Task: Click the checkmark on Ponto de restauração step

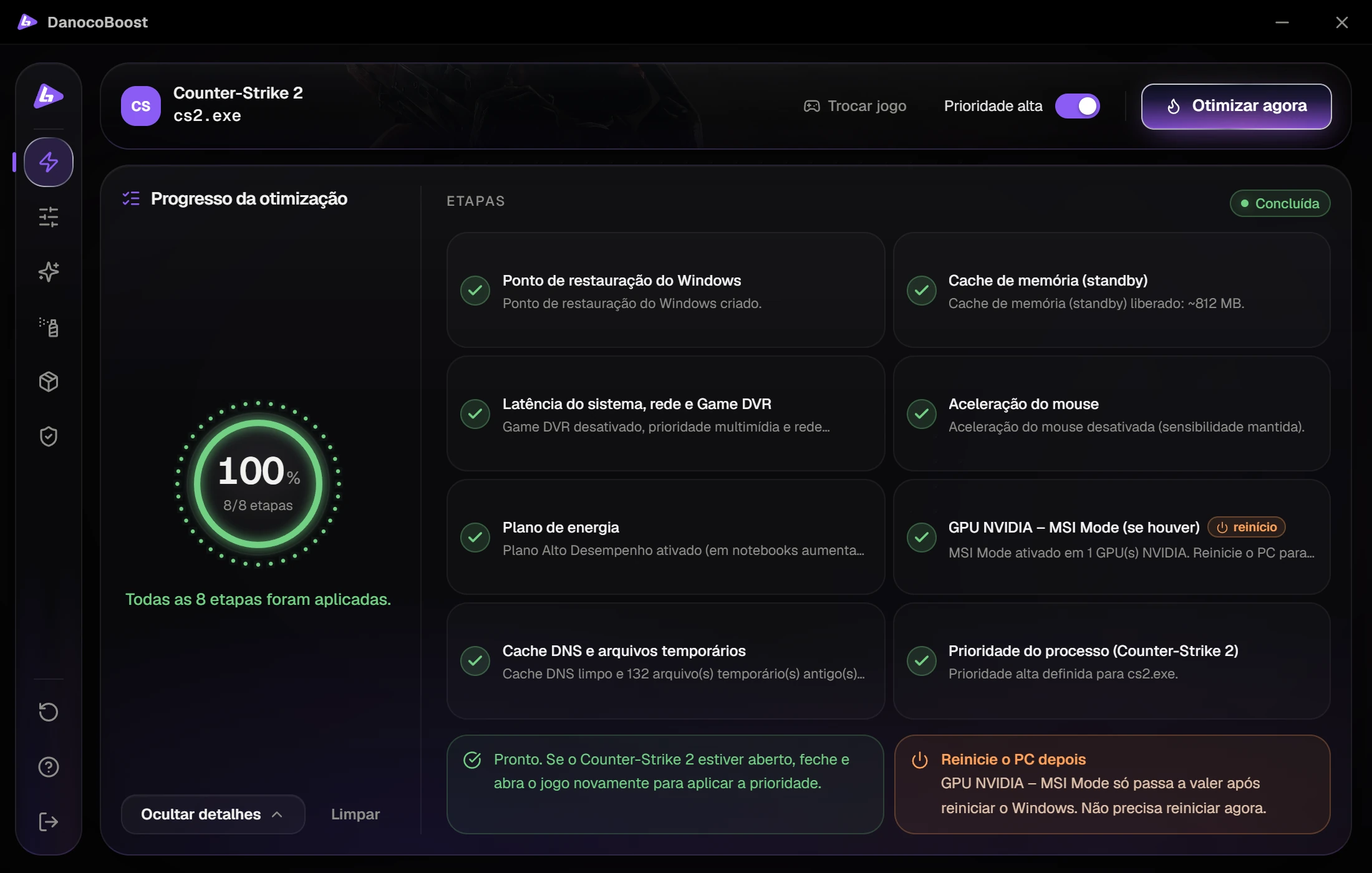Action: tap(475, 291)
